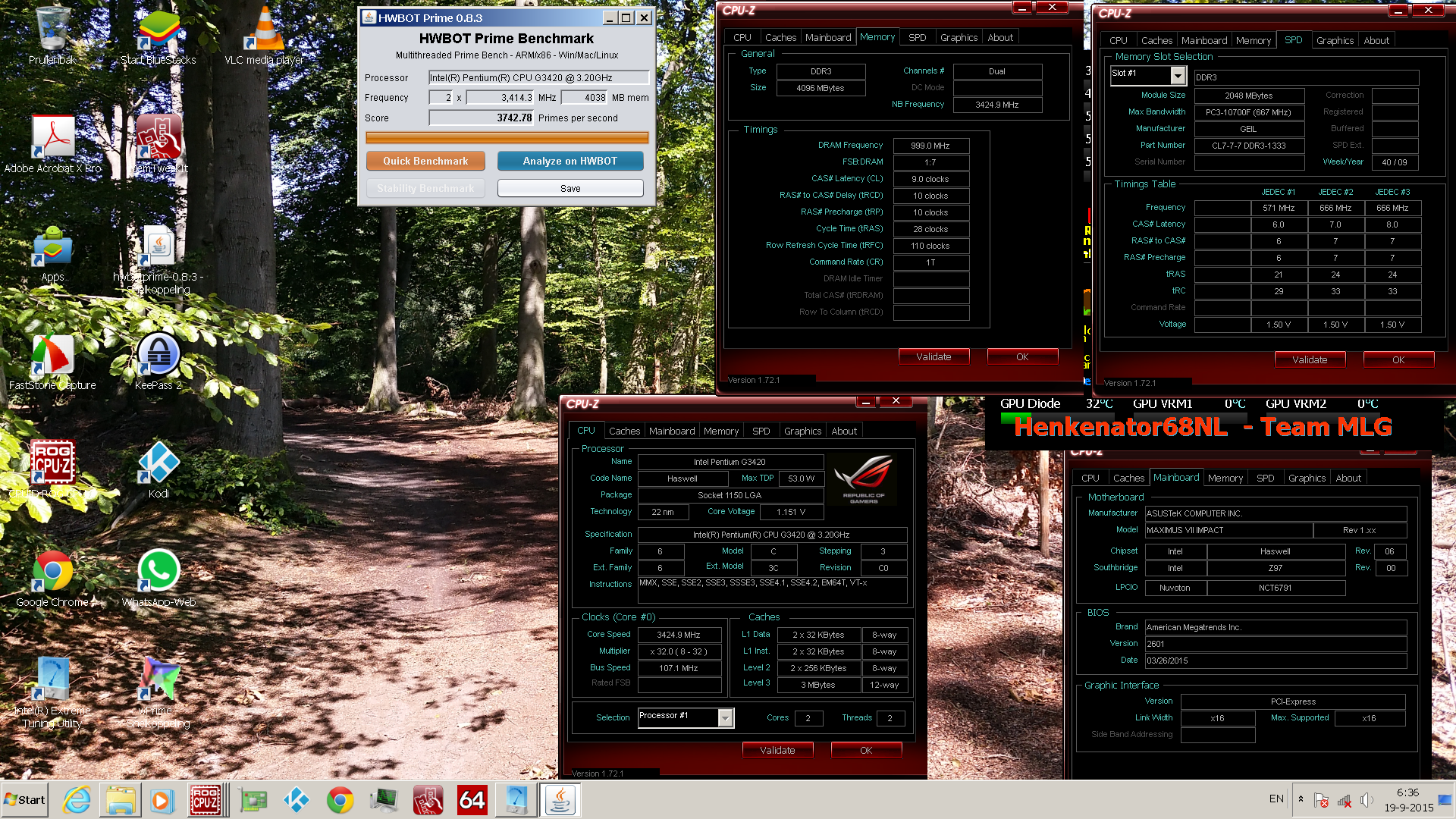
Task: Expand the Processor #1 selection dropdown
Action: (x=726, y=717)
